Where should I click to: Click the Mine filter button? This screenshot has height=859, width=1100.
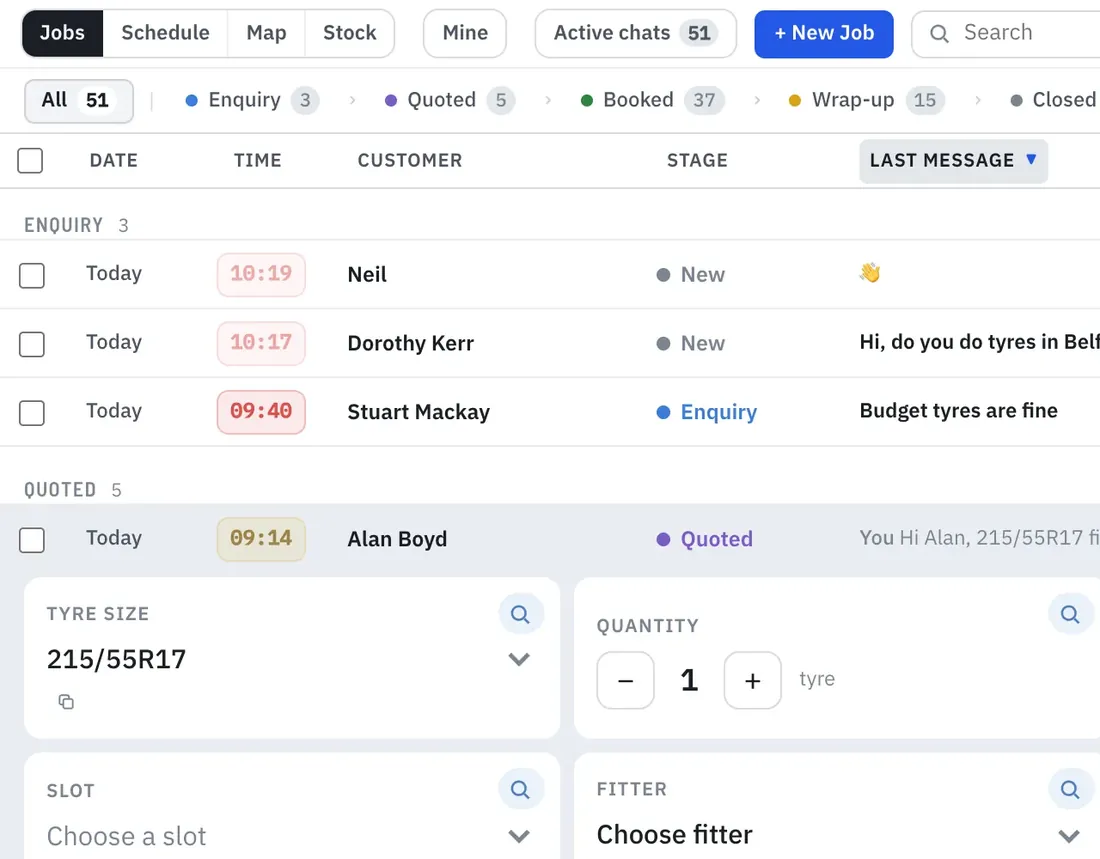coord(465,33)
